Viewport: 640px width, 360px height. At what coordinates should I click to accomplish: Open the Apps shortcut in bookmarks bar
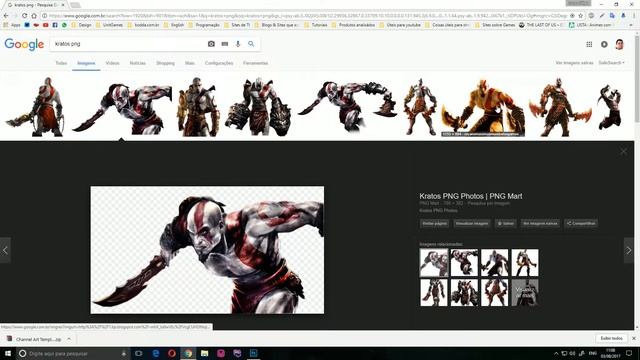[x=12, y=25]
